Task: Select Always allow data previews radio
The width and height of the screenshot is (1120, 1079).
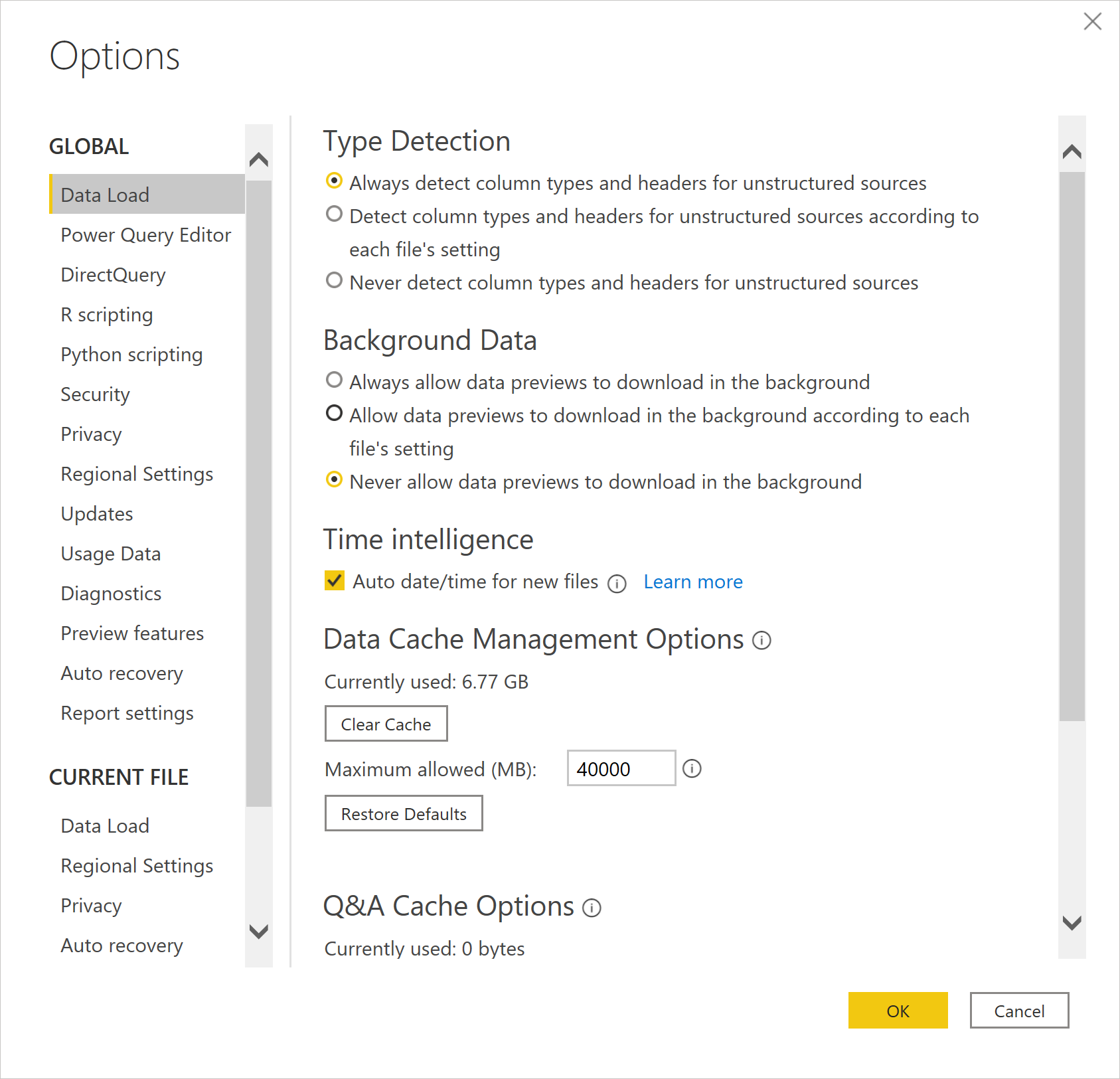Action: (335, 380)
